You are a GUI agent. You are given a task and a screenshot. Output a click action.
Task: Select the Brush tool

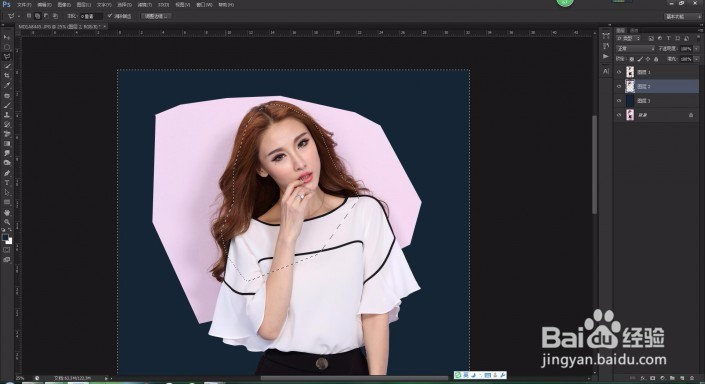pyautogui.click(x=7, y=105)
